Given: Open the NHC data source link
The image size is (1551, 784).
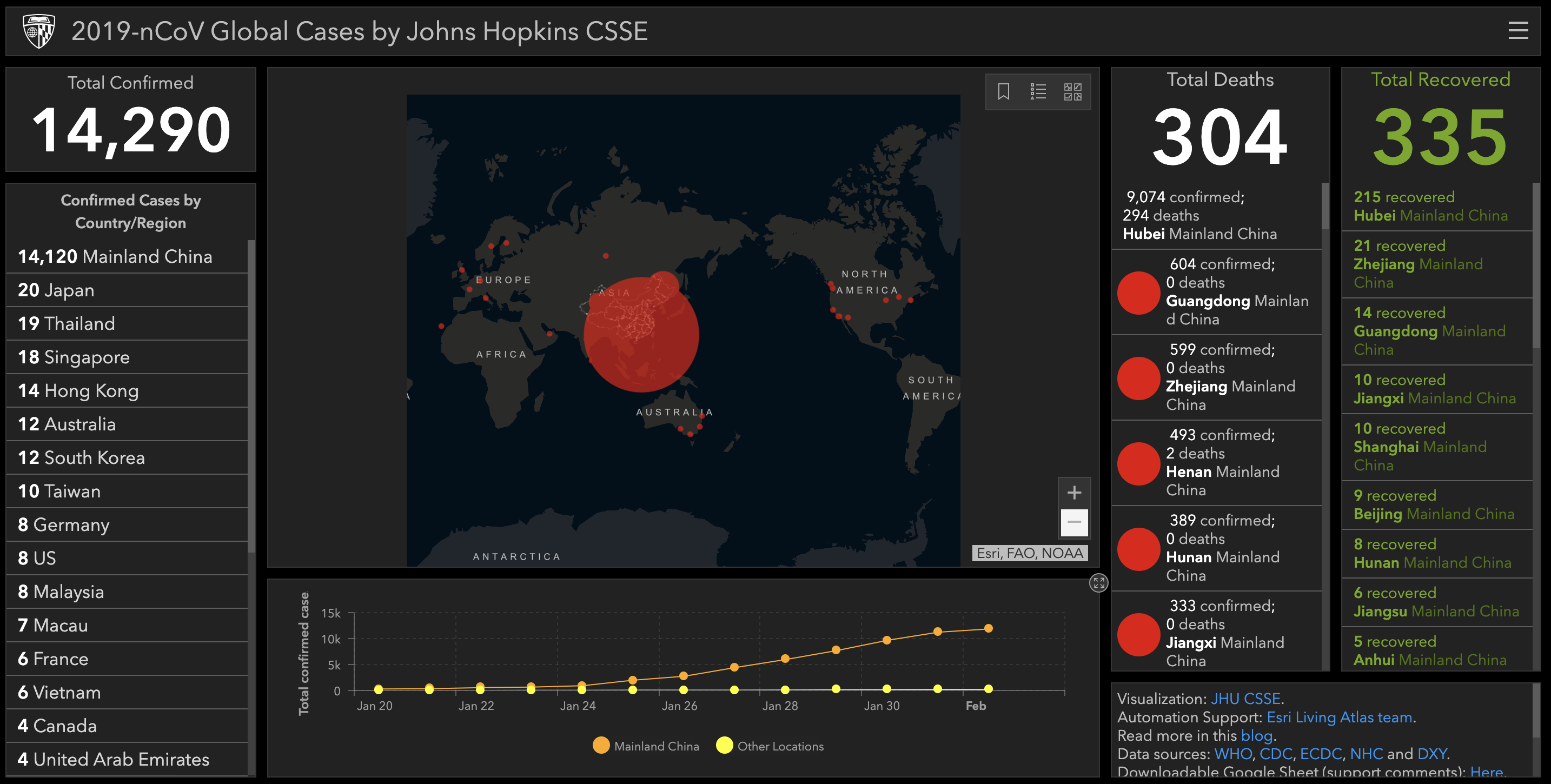Looking at the screenshot, I should point(1366,754).
